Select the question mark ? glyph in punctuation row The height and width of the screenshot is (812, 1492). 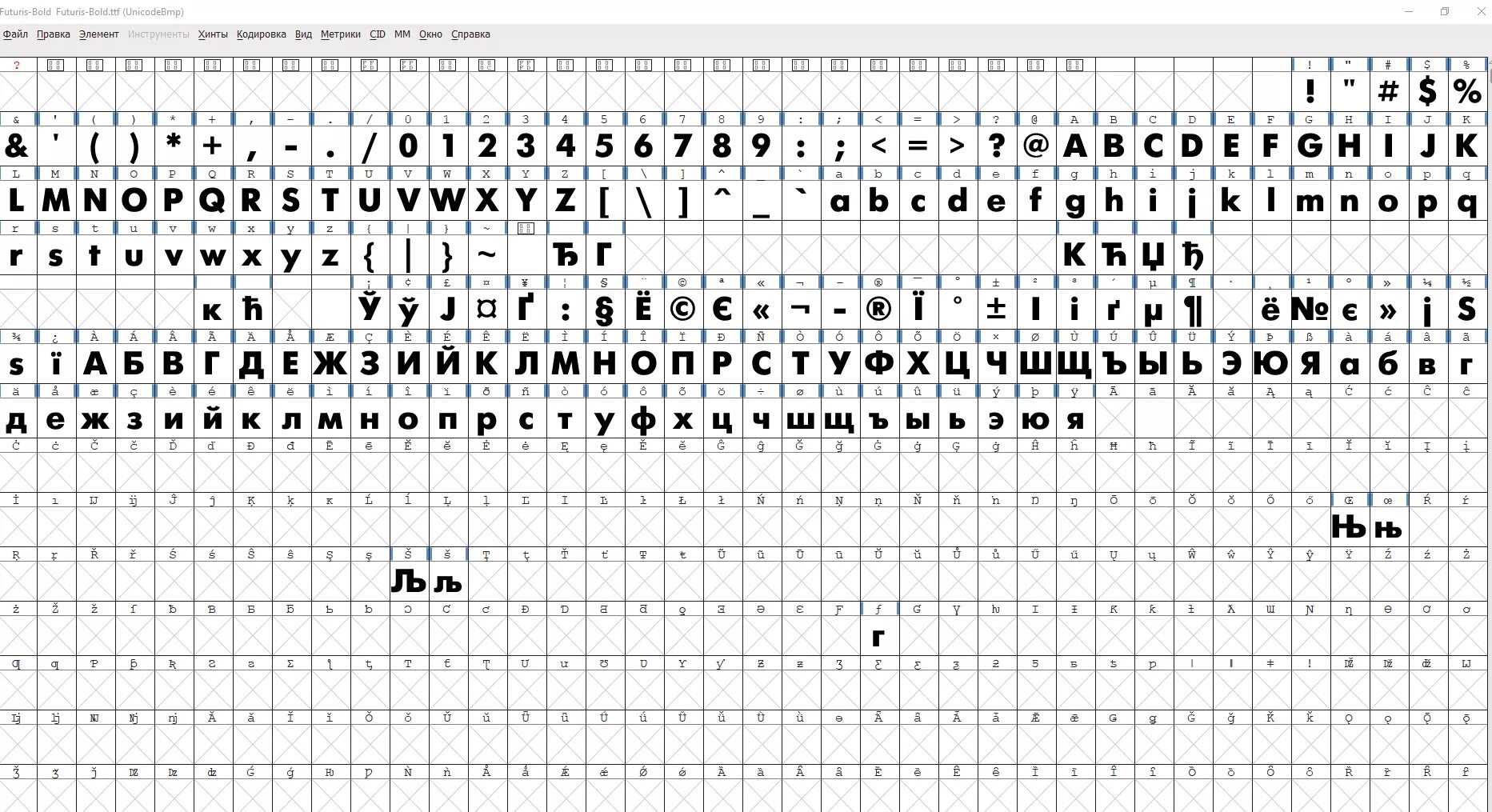[x=997, y=146]
